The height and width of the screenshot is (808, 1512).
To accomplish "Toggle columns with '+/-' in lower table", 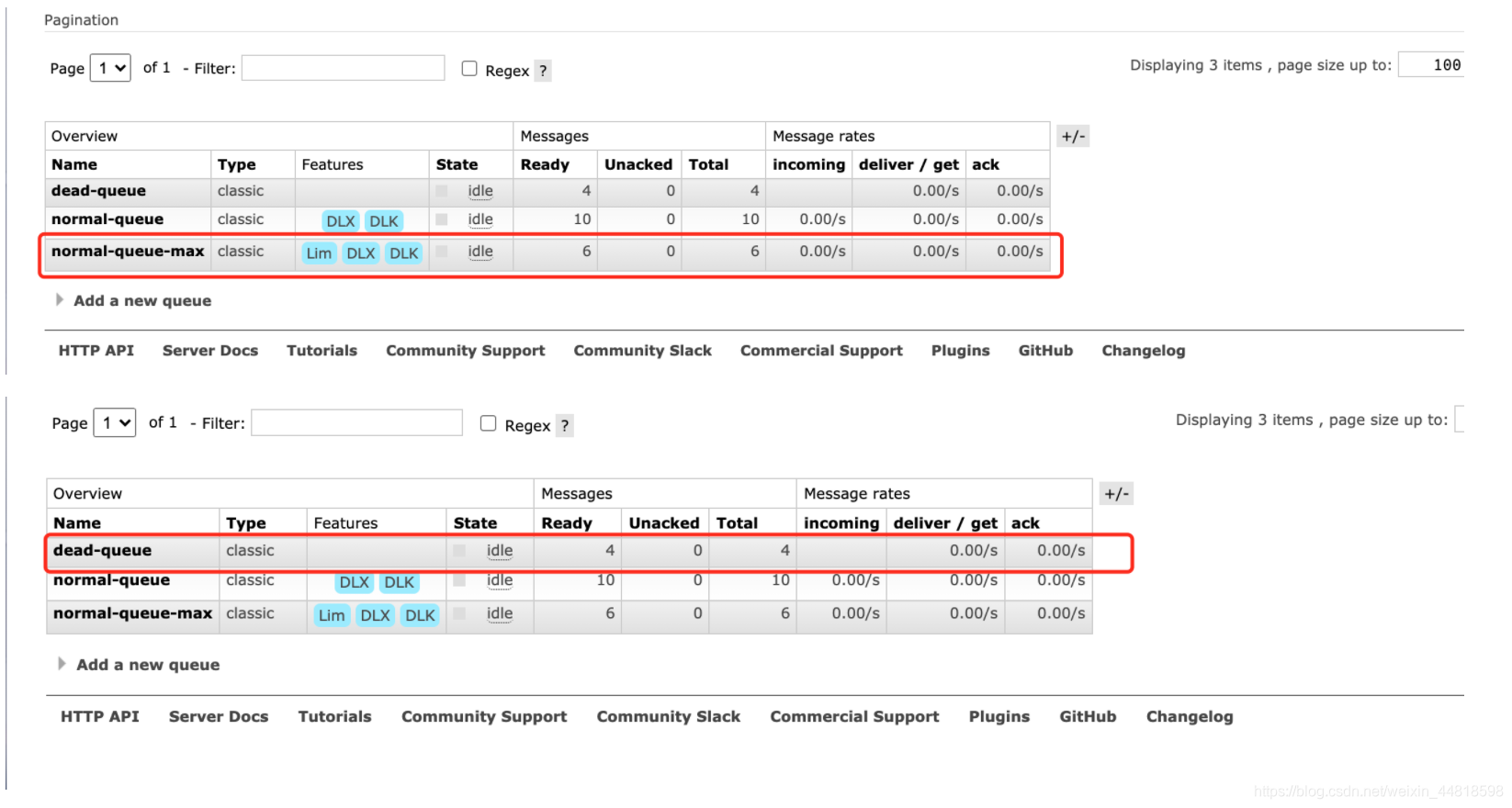I will click(x=1116, y=494).
